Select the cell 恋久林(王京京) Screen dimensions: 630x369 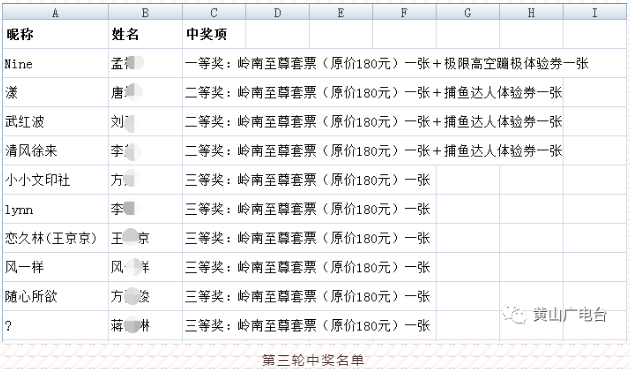55,238
